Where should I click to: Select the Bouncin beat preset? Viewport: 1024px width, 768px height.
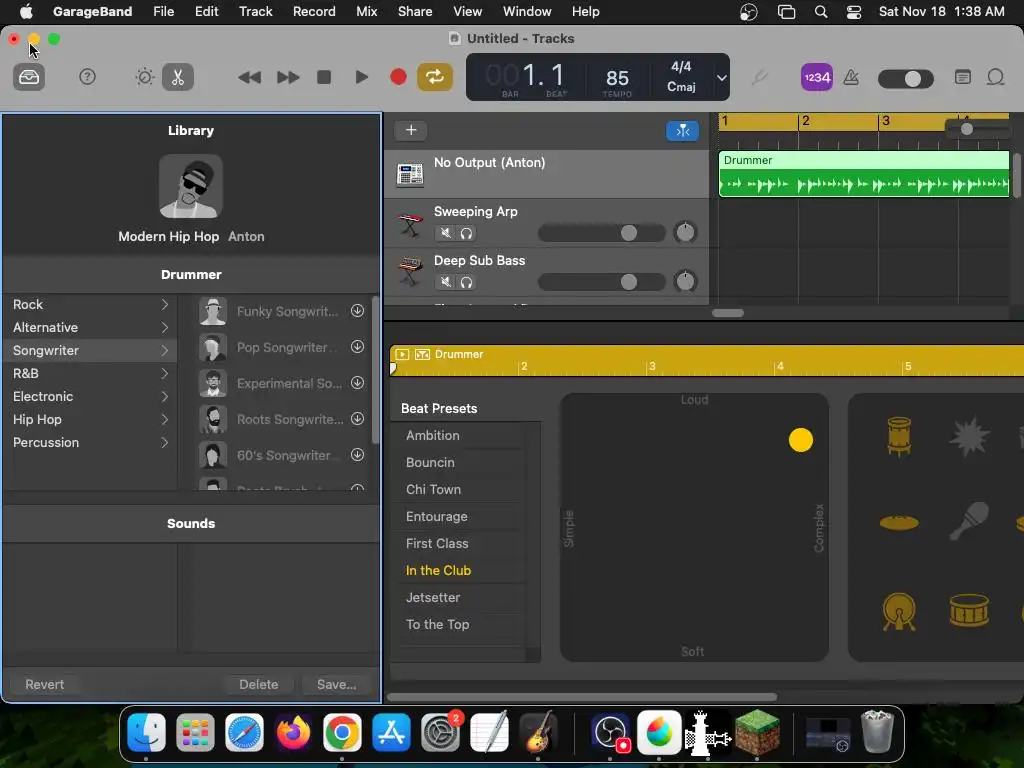click(x=430, y=462)
